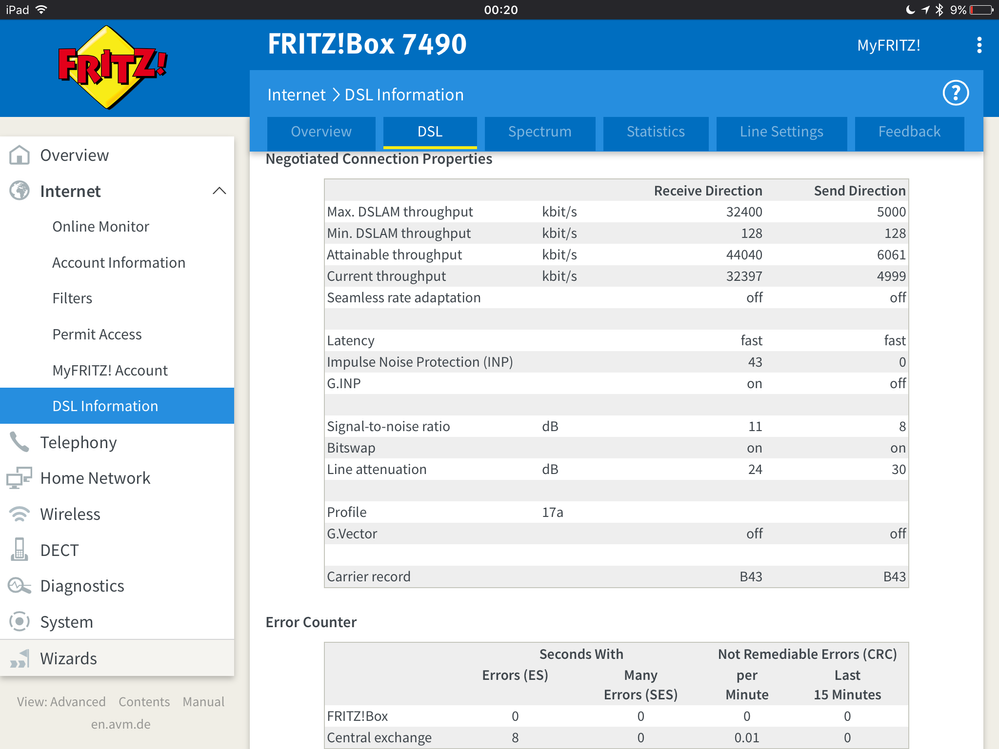
Task: Open the Telephony menu
Action: coord(78,442)
